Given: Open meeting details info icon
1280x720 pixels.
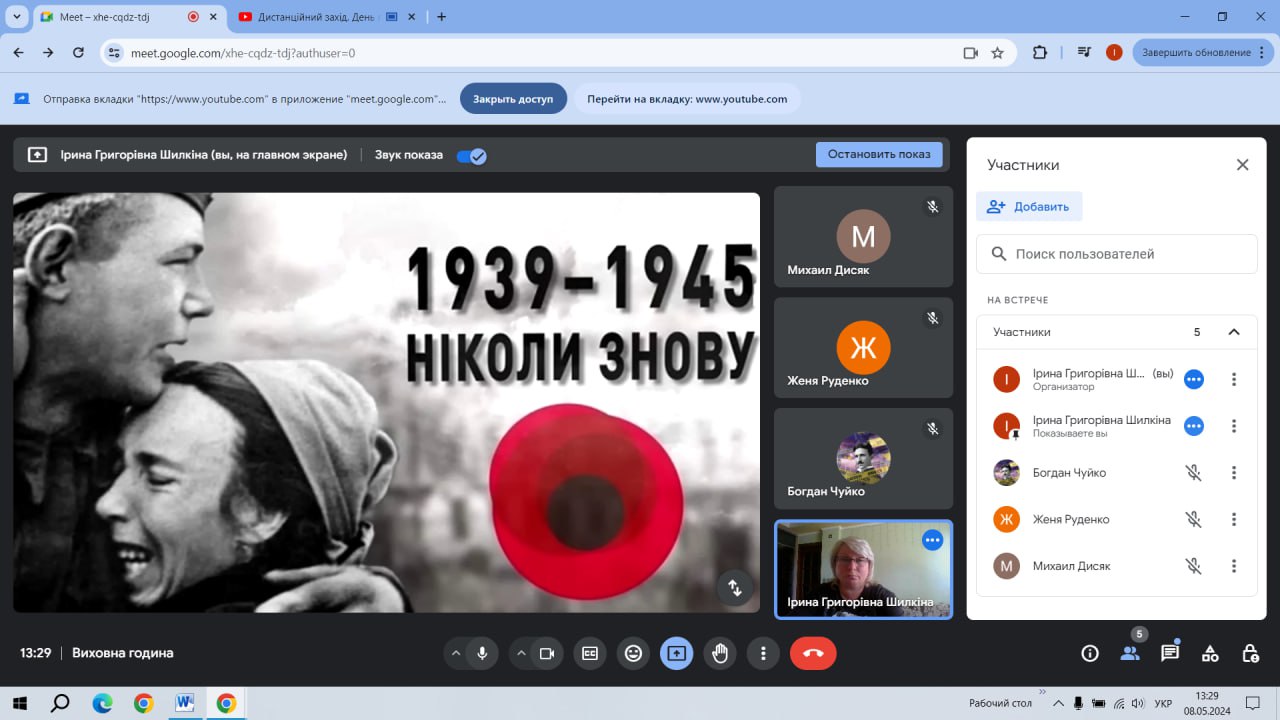Looking at the screenshot, I should point(1090,653).
